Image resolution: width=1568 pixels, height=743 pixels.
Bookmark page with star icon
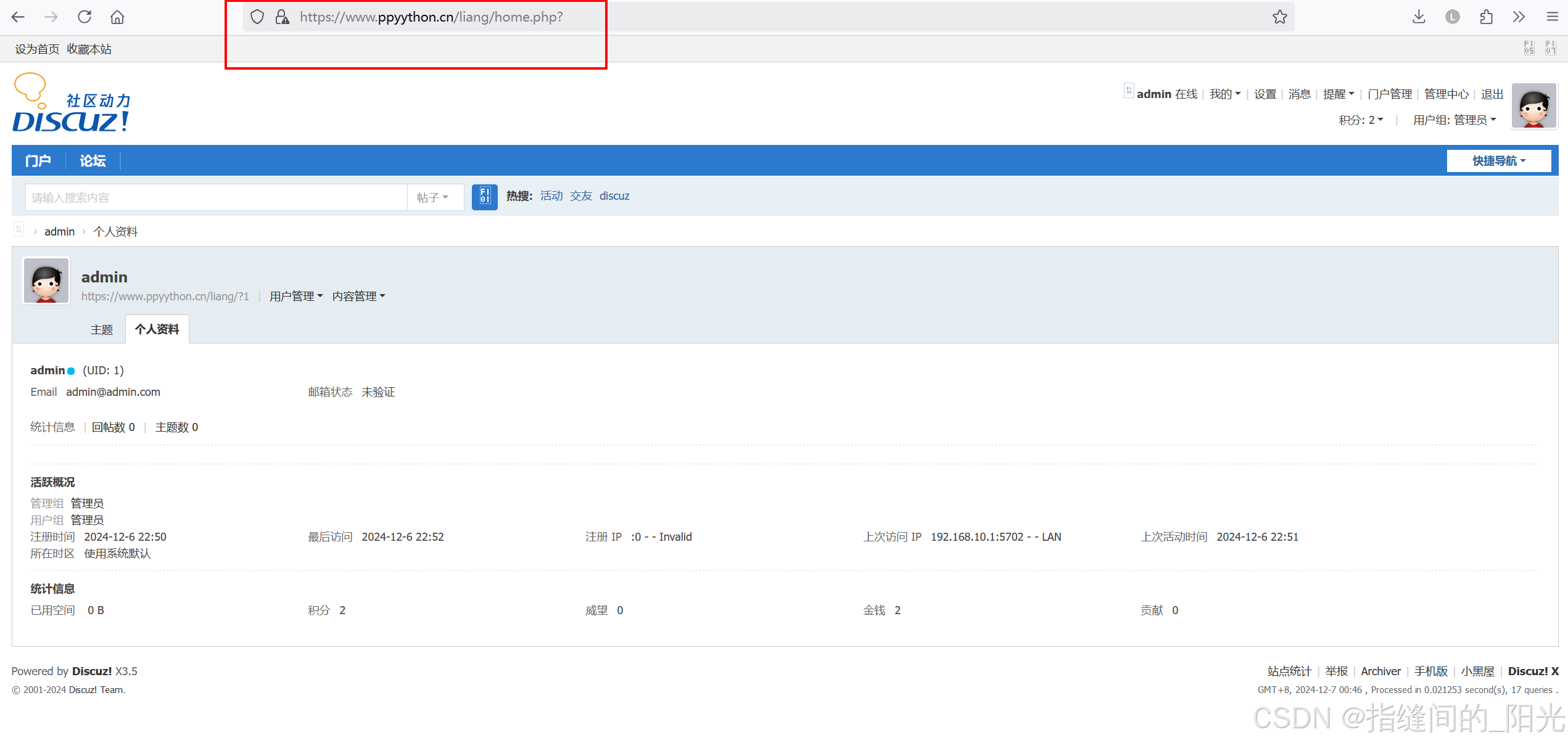(1279, 17)
